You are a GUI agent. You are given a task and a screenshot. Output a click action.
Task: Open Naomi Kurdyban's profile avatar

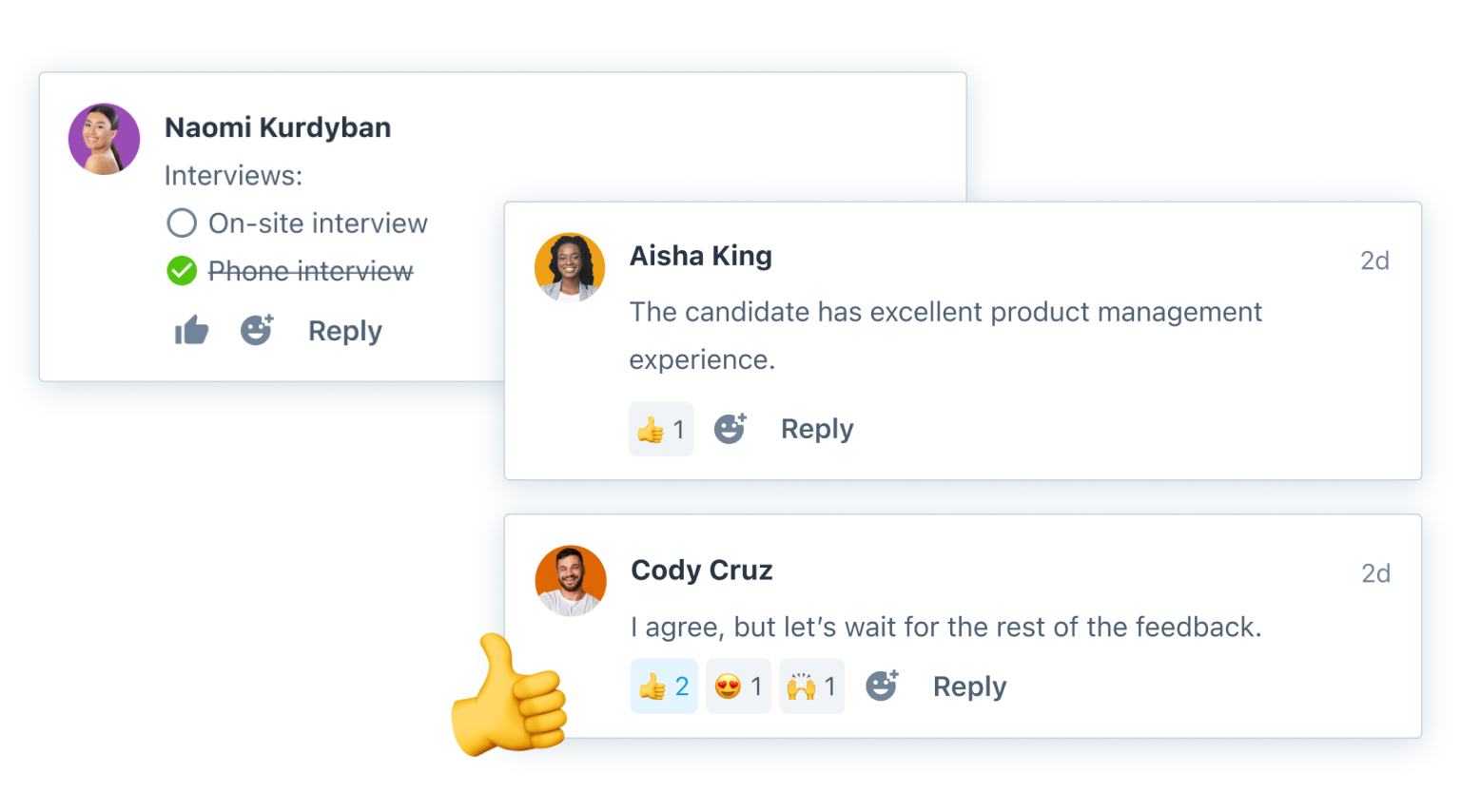tap(105, 139)
